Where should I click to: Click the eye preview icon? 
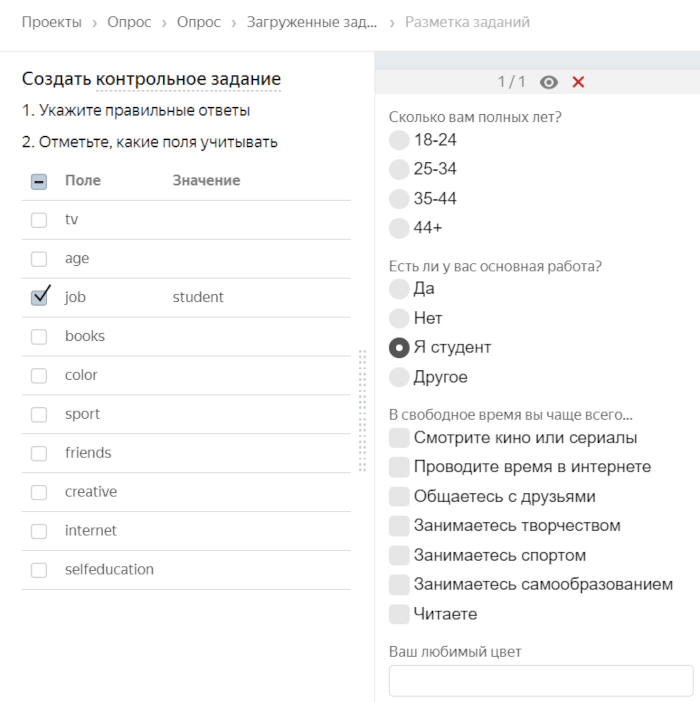coord(548,82)
